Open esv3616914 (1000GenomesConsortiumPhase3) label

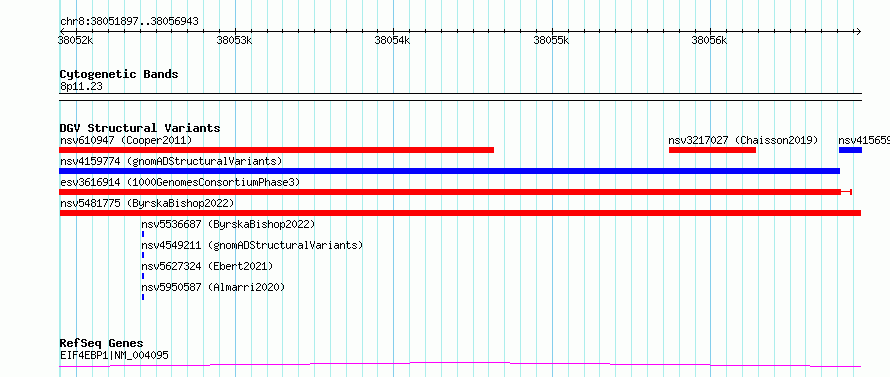pos(180,182)
